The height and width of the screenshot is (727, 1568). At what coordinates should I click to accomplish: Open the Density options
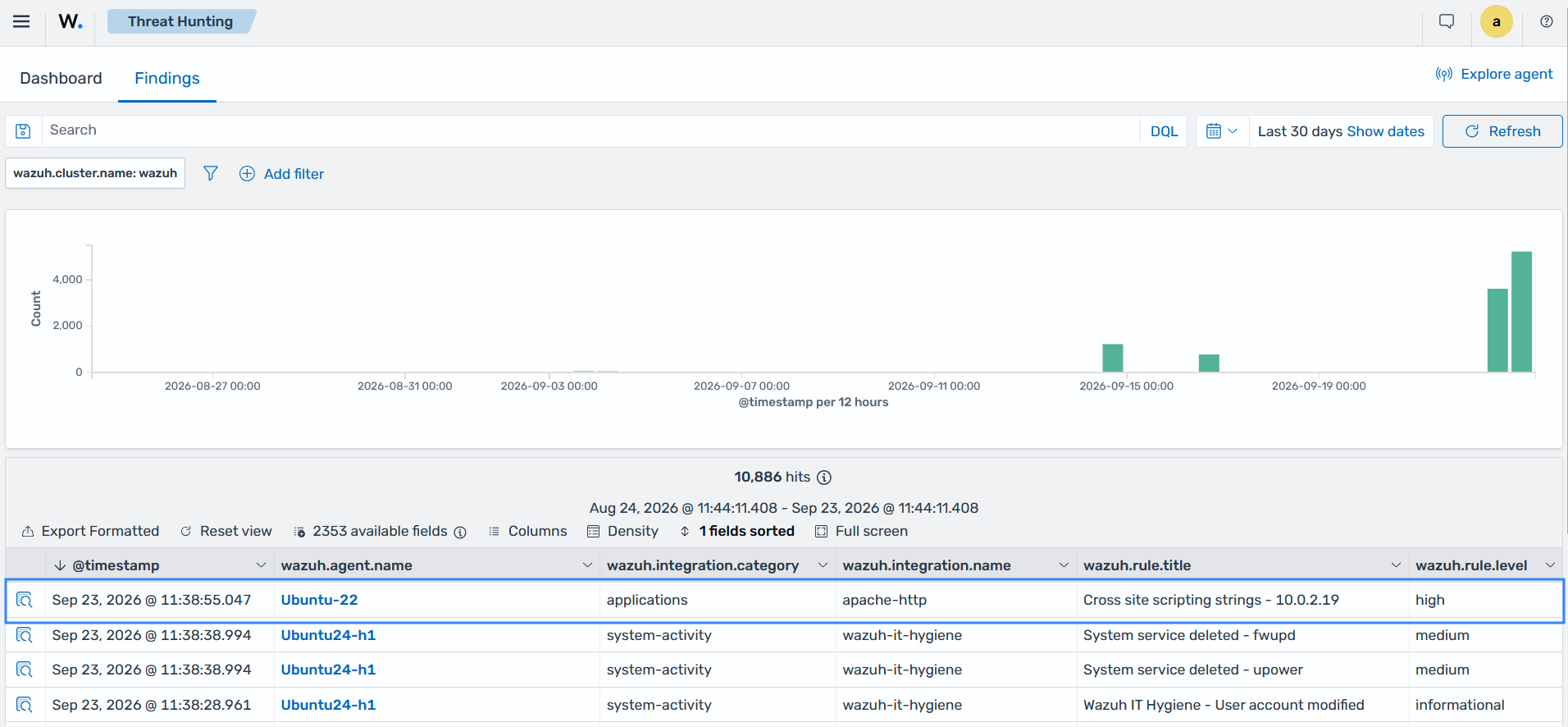(x=623, y=532)
